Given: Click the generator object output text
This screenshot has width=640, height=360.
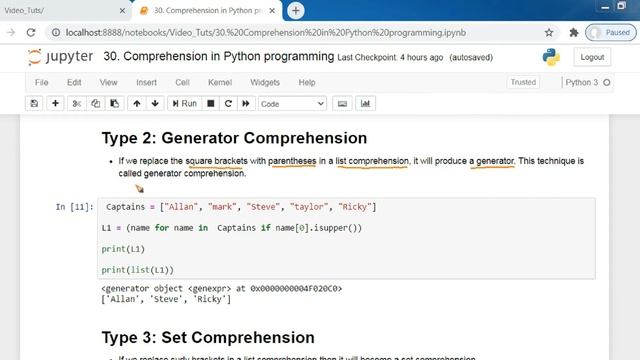Looking at the screenshot, I should coord(222,289).
